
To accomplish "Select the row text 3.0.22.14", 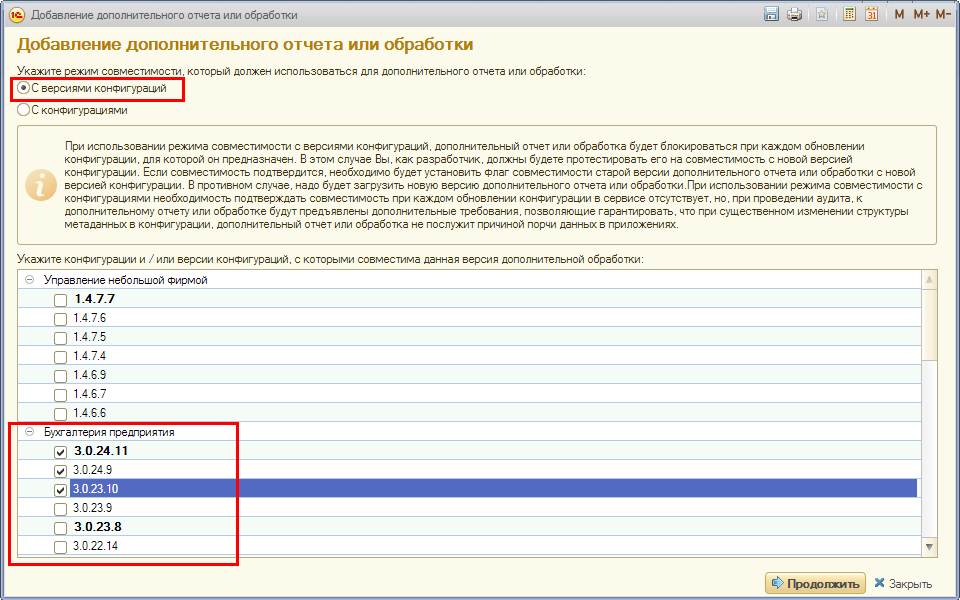I will click(x=96, y=546).
